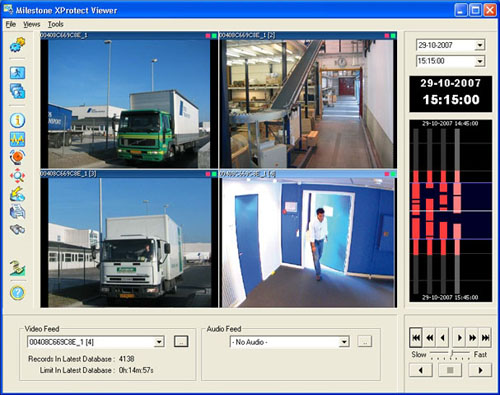Select the warehouse conveyor camera view
Image resolution: width=500 pixels, height=395 pixels.
(308, 104)
